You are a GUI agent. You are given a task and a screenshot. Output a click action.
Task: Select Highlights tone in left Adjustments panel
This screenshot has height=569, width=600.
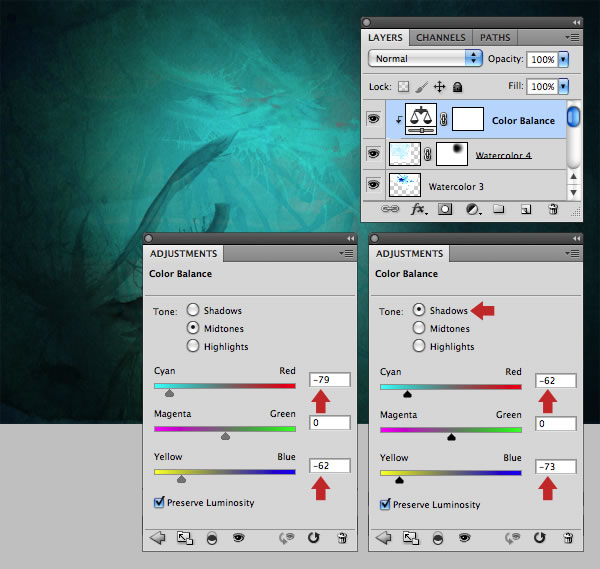[193, 346]
